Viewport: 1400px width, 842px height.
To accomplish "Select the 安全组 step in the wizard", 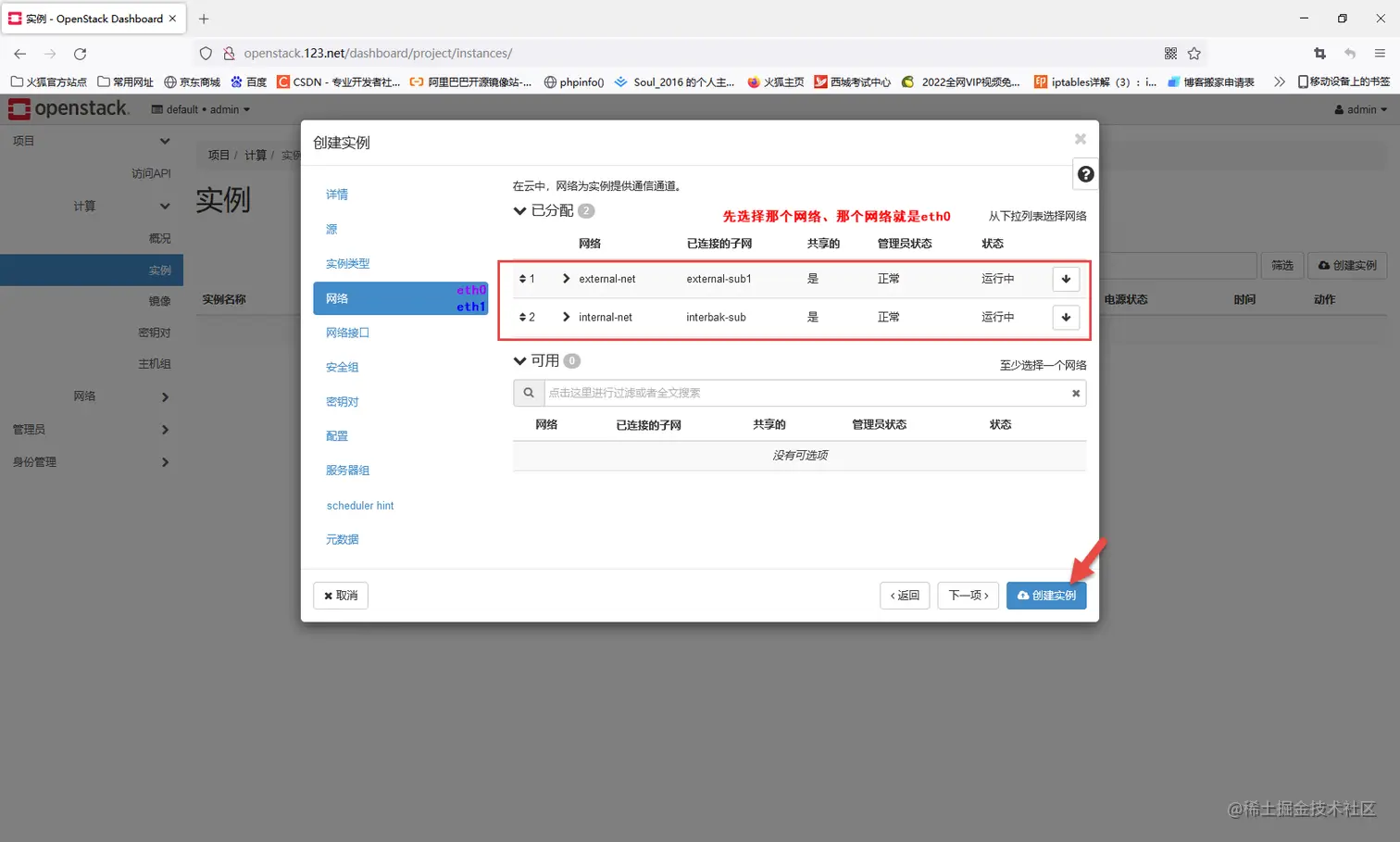I will [x=342, y=367].
